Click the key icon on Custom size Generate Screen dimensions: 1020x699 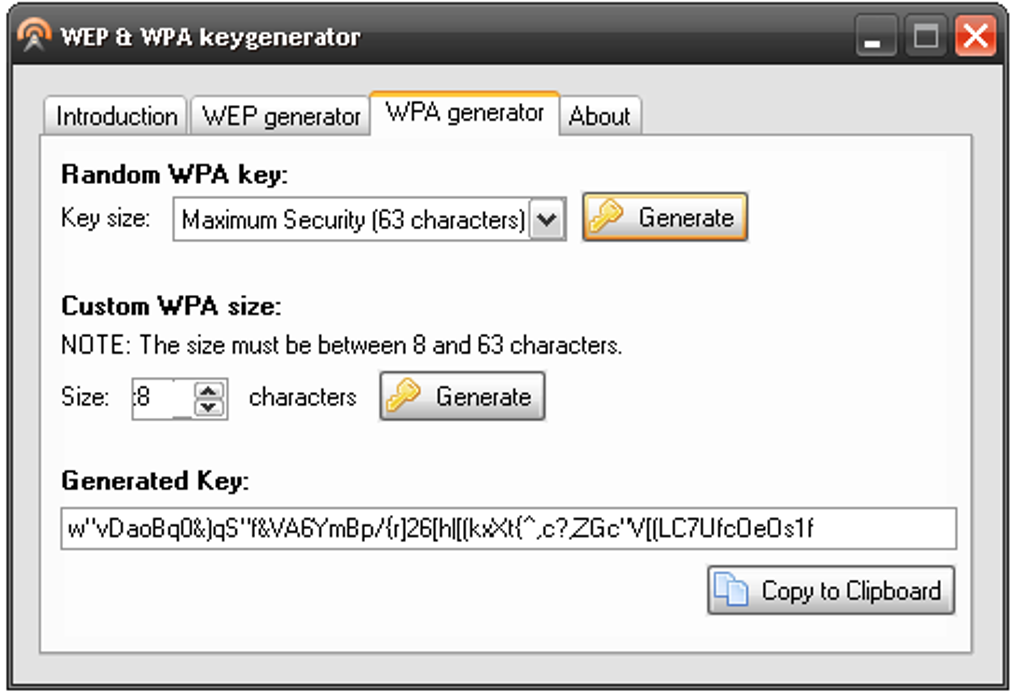click(x=403, y=397)
